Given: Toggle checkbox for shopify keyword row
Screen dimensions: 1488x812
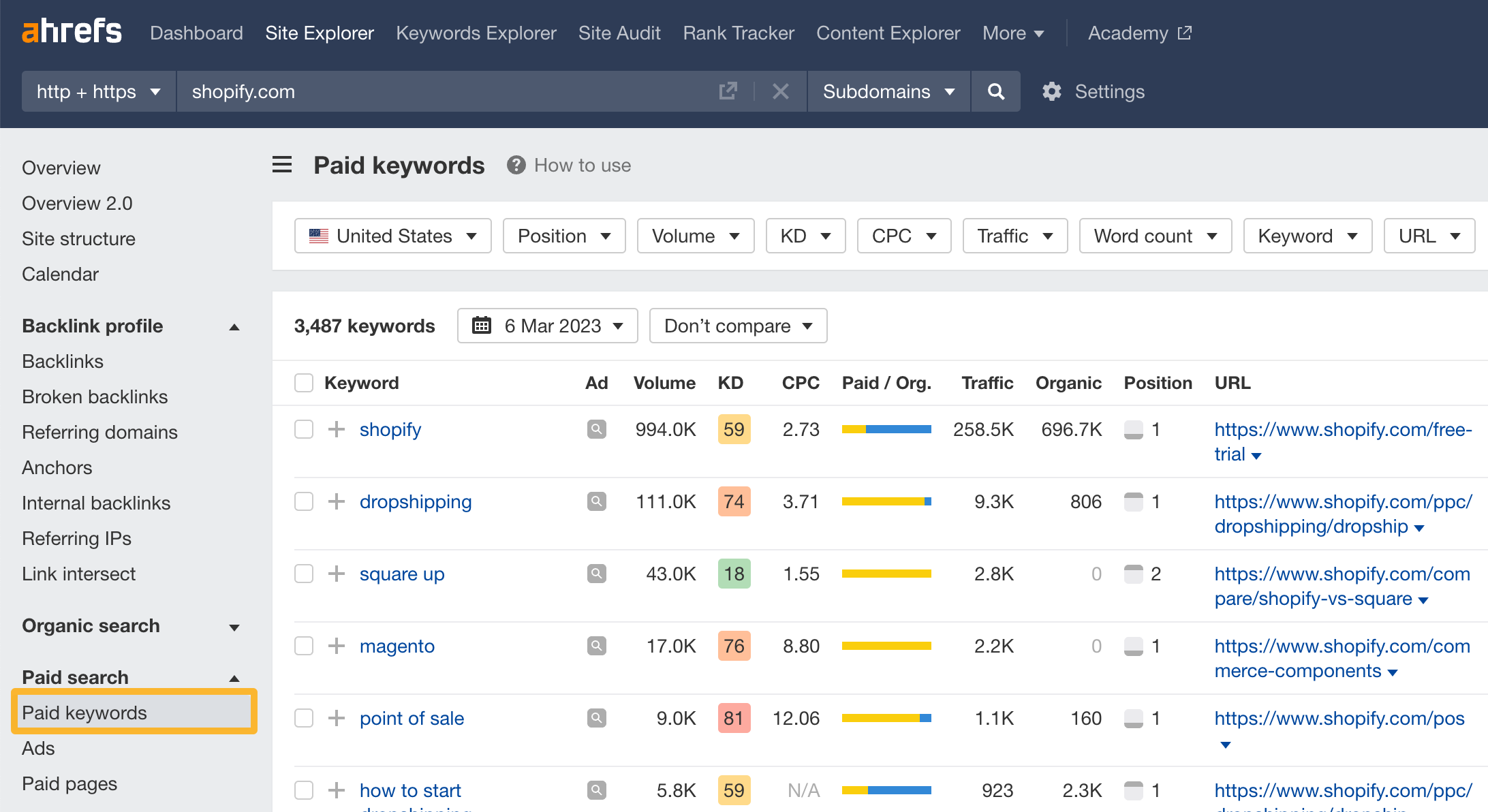Looking at the screenshot, I should tap(303, 429).
